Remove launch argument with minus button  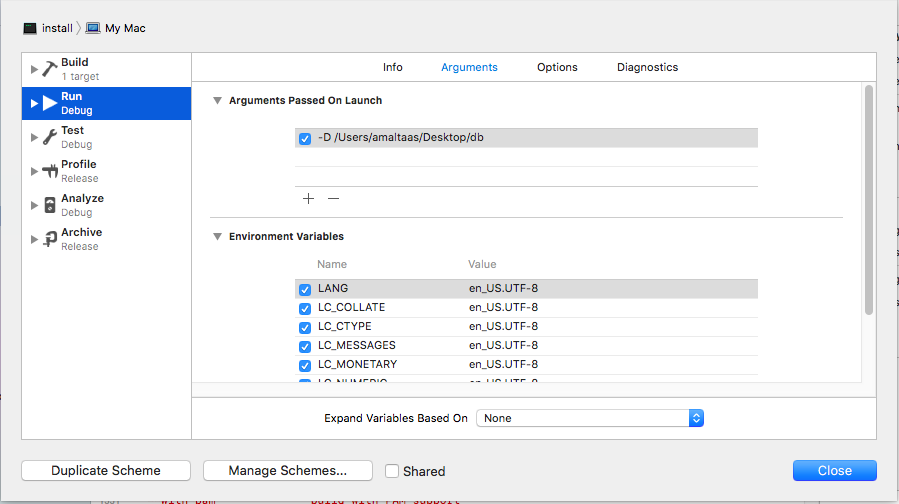334,198
